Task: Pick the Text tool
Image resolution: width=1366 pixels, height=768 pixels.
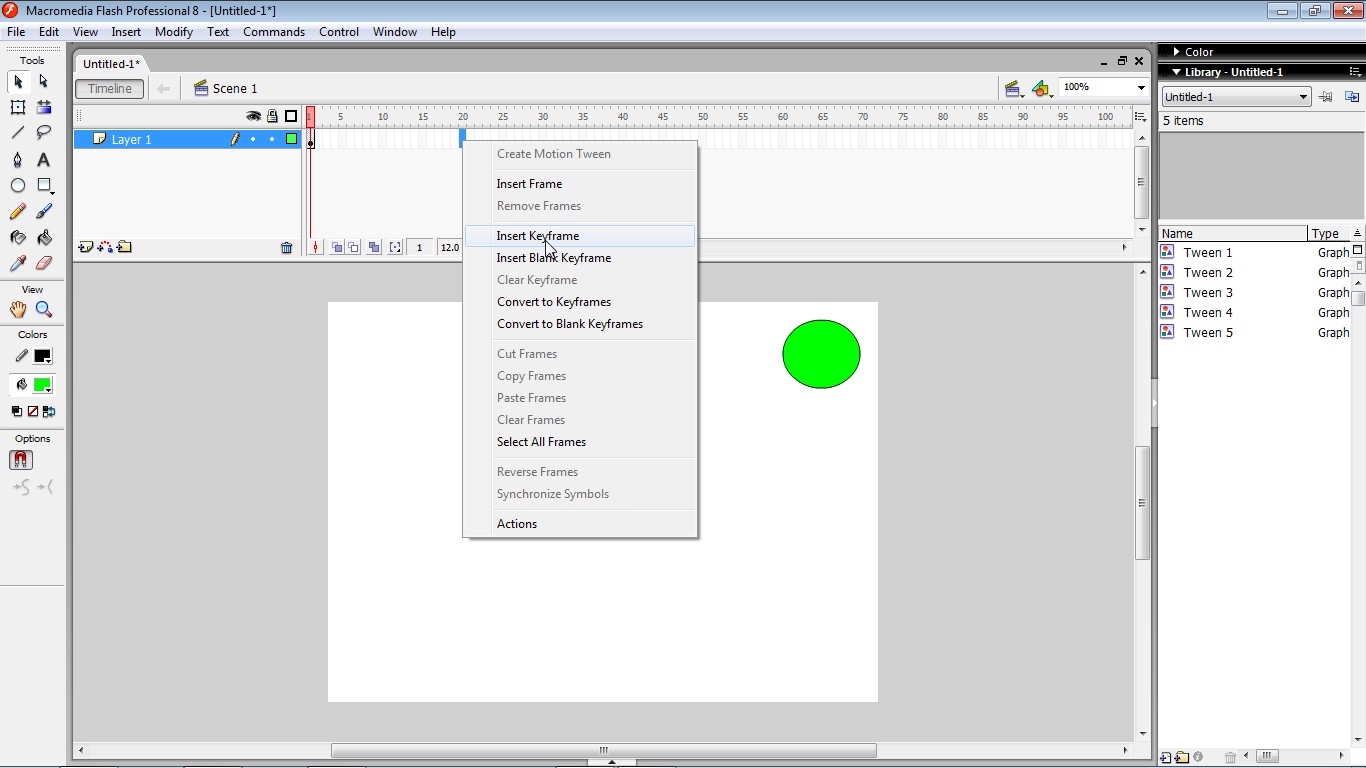Action: pos(44,160)
